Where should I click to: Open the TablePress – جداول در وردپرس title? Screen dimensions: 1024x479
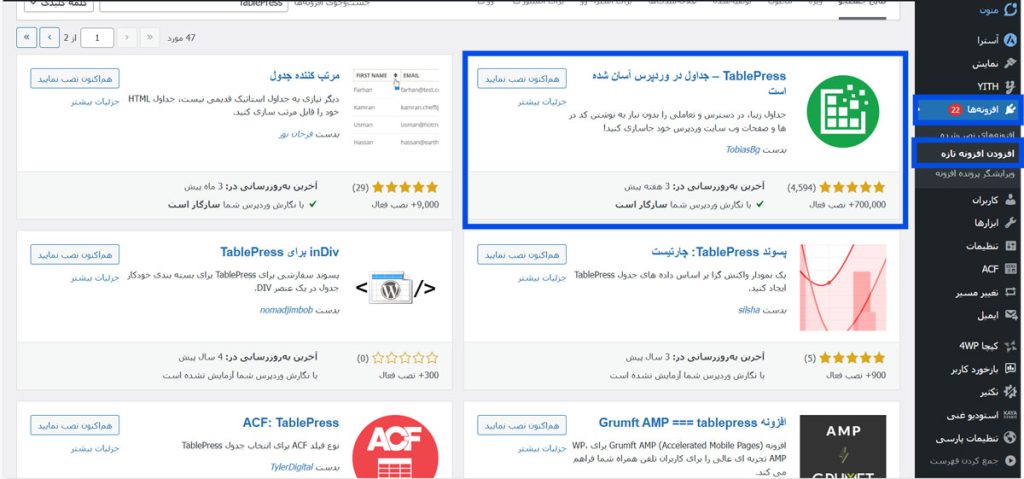(689, 84)
